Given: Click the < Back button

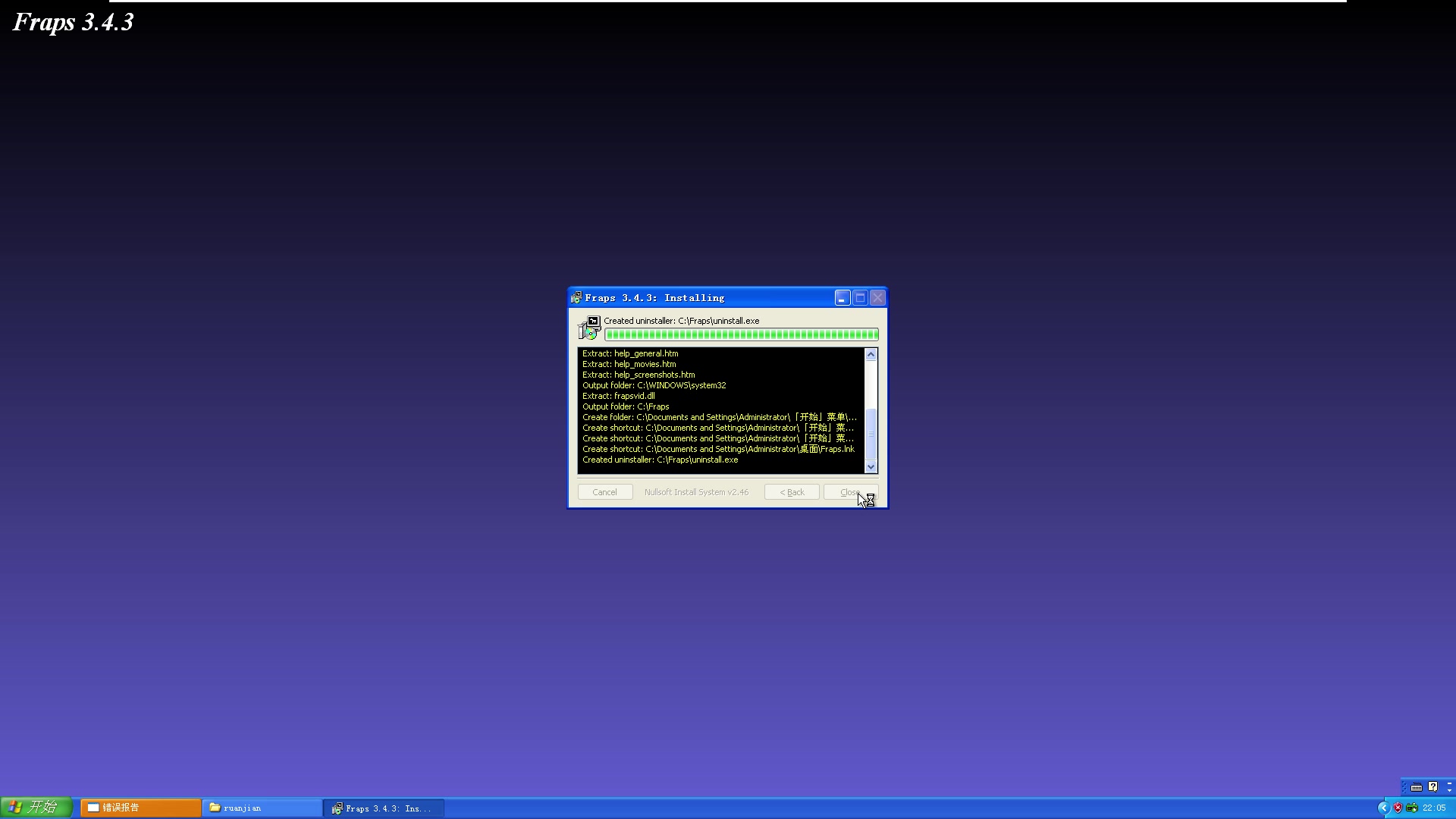Looking at the screenshot, I should coord(792,492).
